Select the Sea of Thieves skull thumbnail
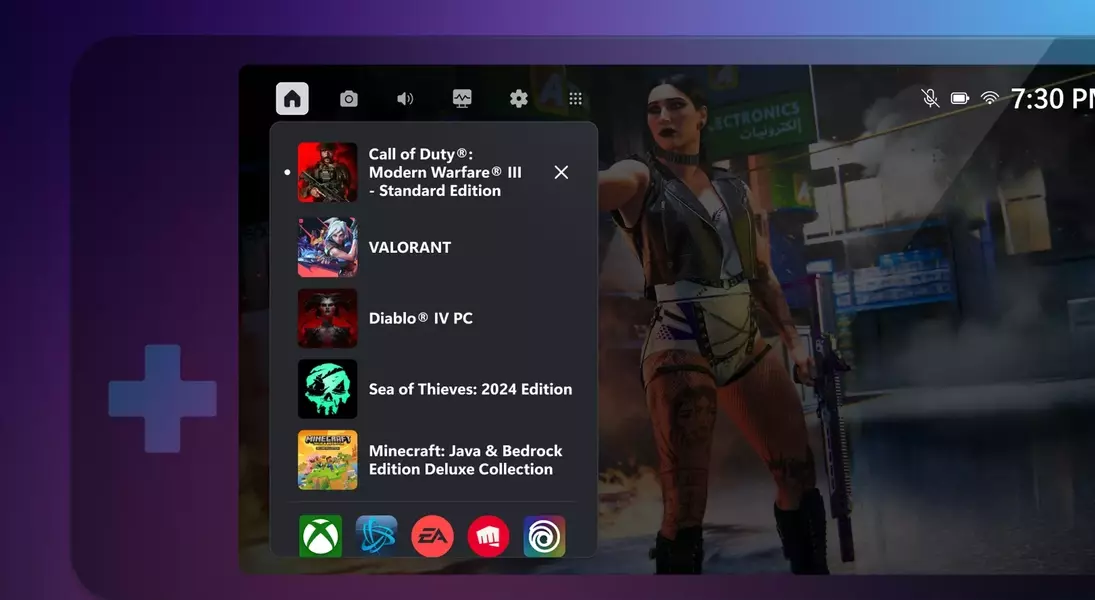Screen dimensions: 1095x600 pos(328,389)
